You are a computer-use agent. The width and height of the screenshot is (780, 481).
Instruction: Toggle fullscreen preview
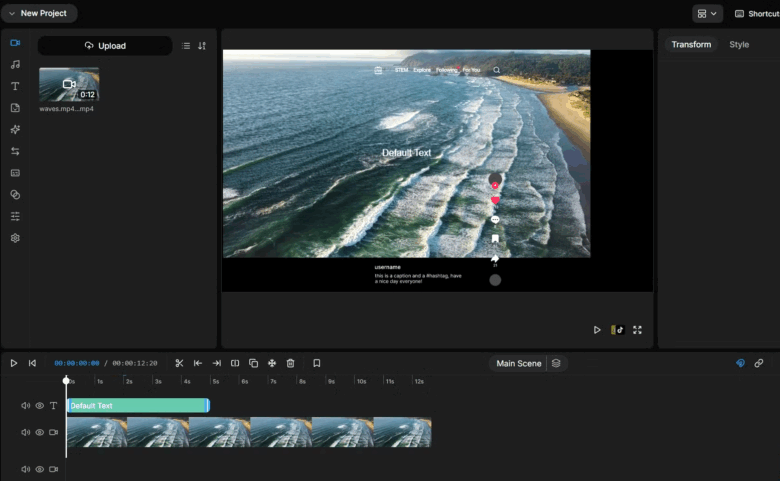click(x=637, y=330)
